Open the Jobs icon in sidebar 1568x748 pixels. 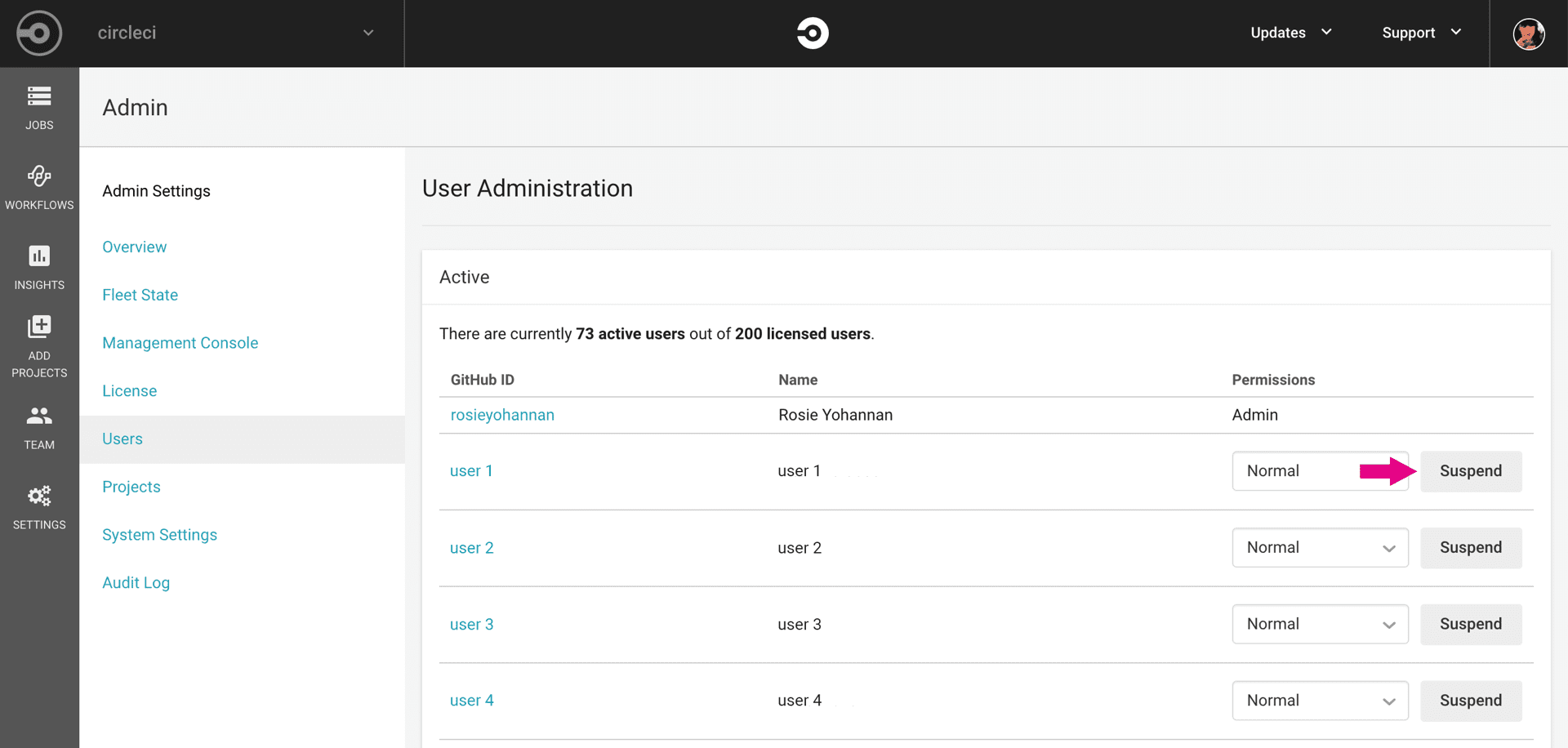pyautogui.click(x=39, y=97)
